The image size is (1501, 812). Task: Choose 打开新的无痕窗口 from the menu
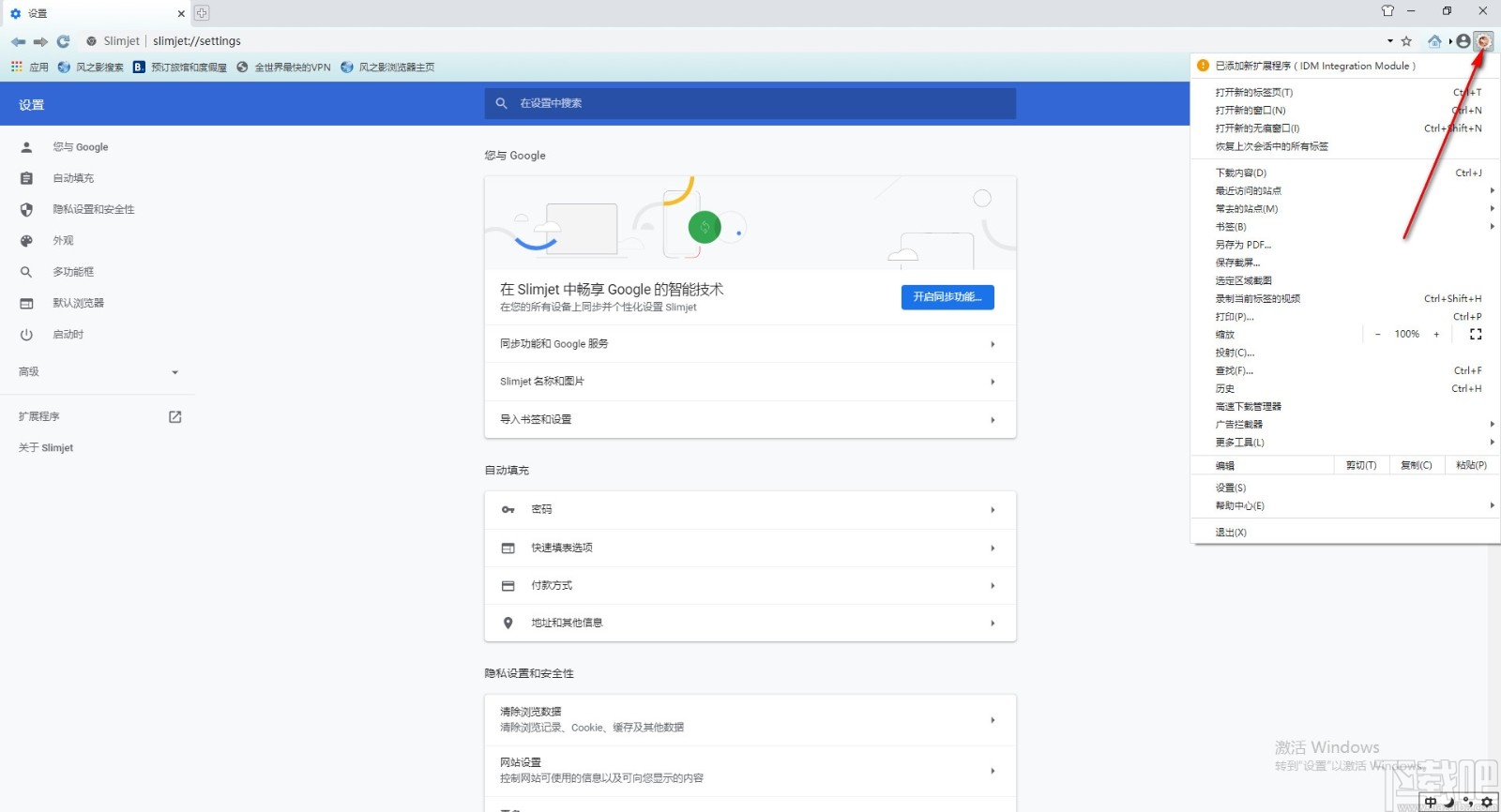[1345, 128]
